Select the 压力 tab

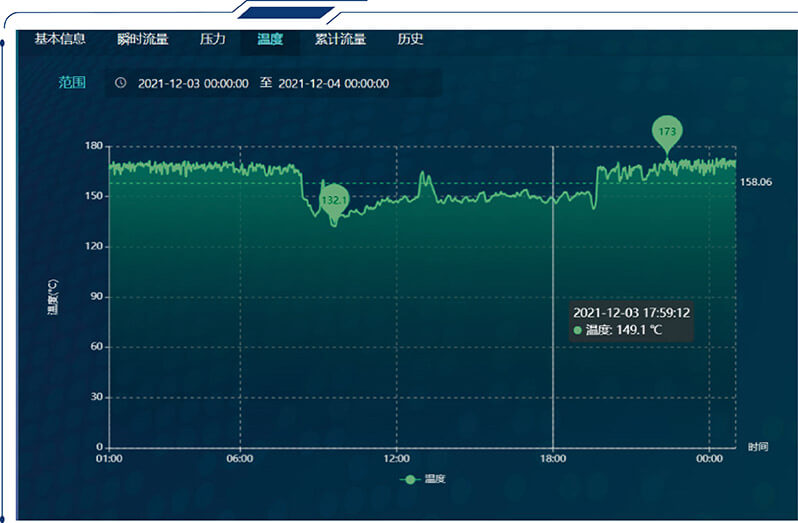point(212,39)
